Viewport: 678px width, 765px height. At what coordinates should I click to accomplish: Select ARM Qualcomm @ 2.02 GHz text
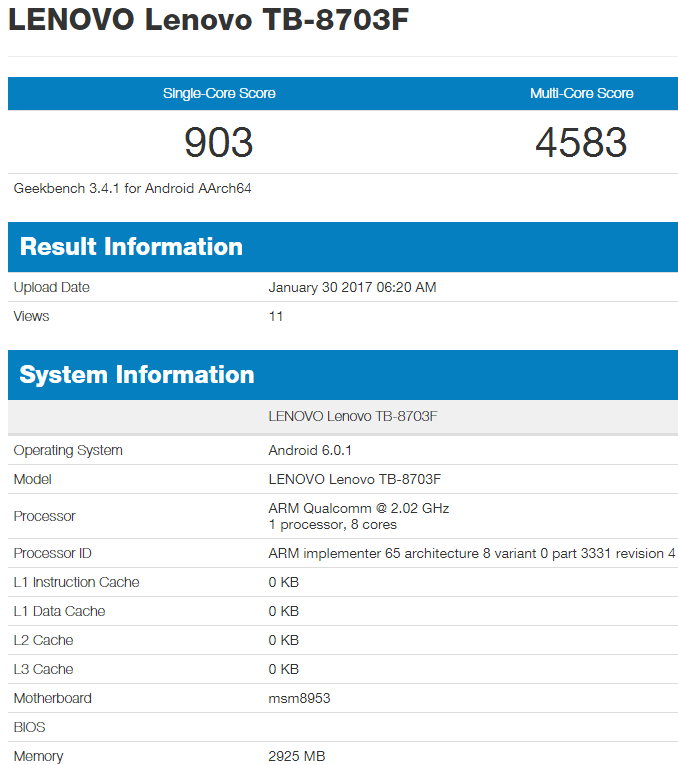[359, 508]
